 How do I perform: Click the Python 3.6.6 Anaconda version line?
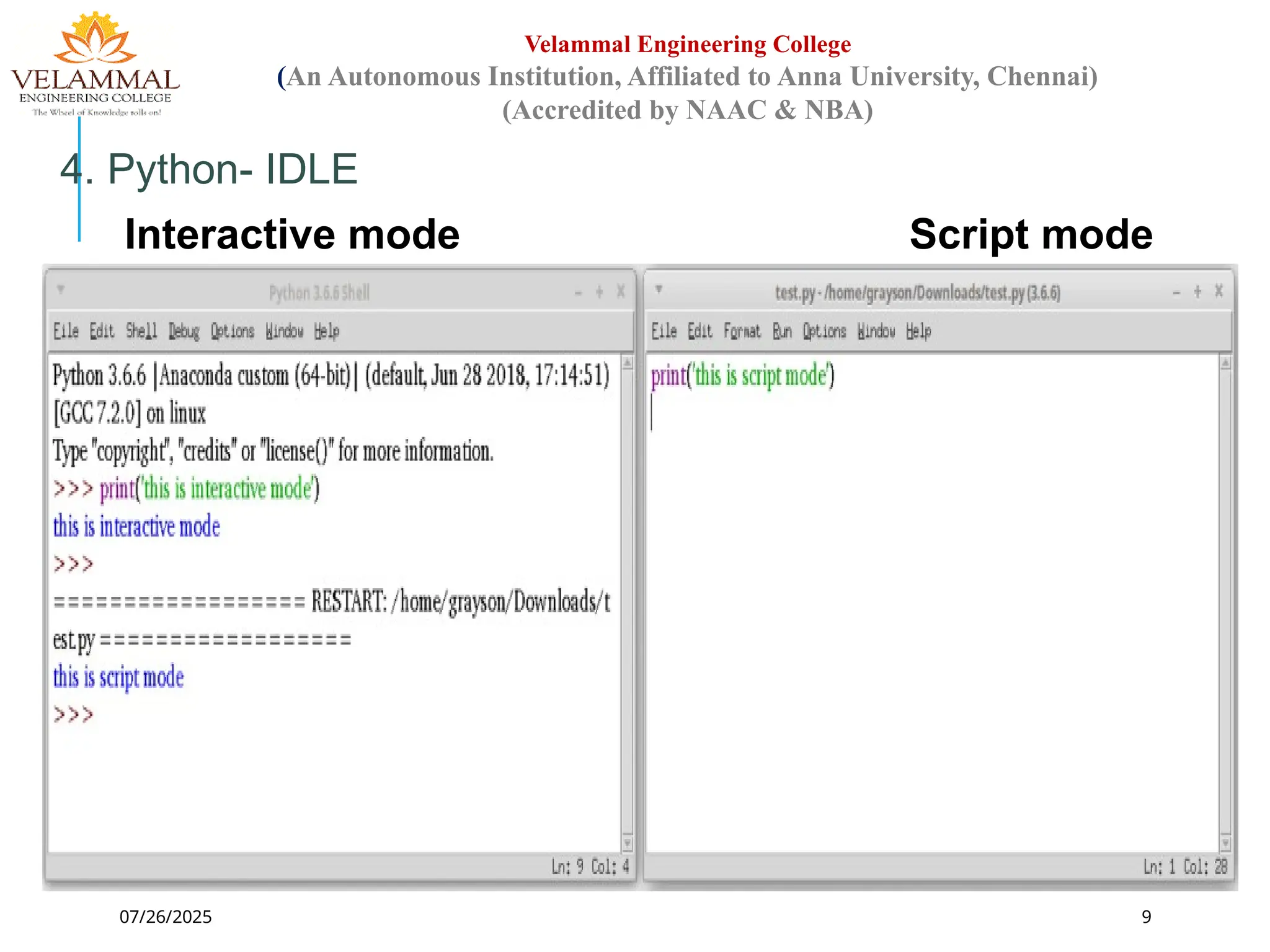pyautogui.click(x=331, y=376)
